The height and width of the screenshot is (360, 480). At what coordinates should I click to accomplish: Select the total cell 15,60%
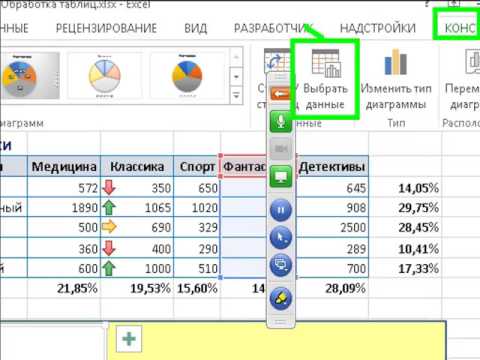click(197, 288)
